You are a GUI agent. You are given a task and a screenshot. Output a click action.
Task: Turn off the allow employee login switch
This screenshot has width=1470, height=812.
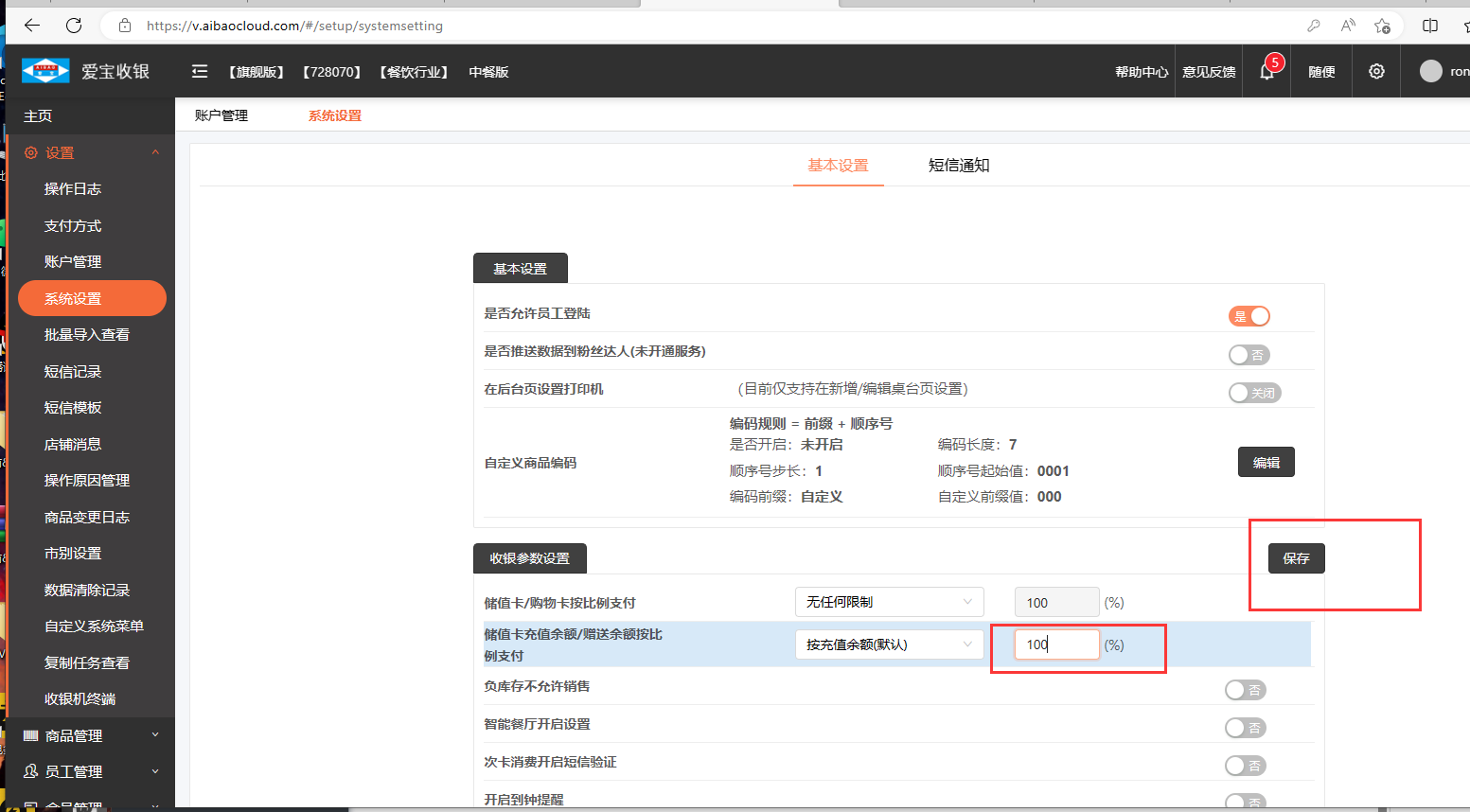1249,316
